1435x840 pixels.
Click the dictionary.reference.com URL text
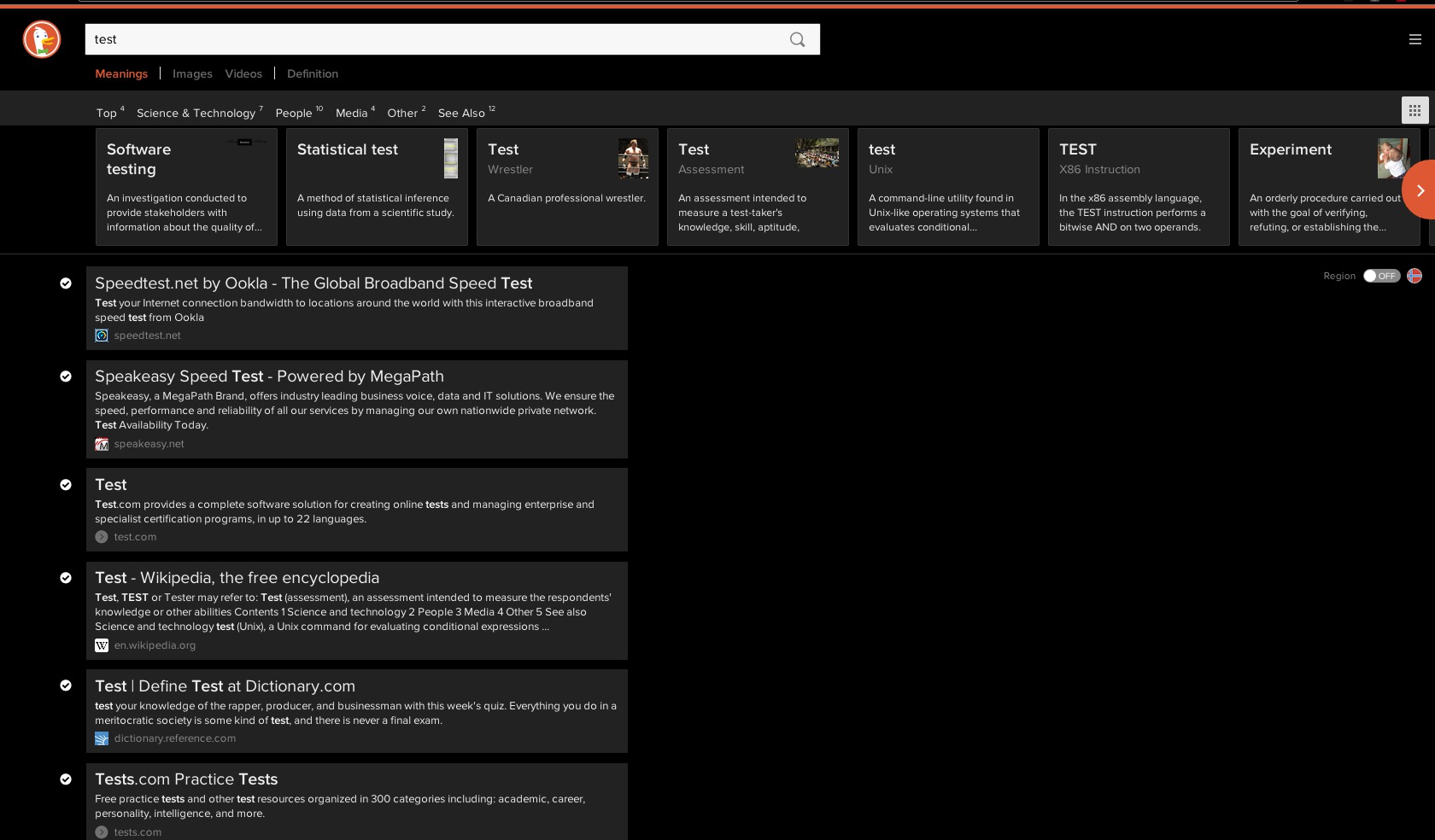[174, 738]
